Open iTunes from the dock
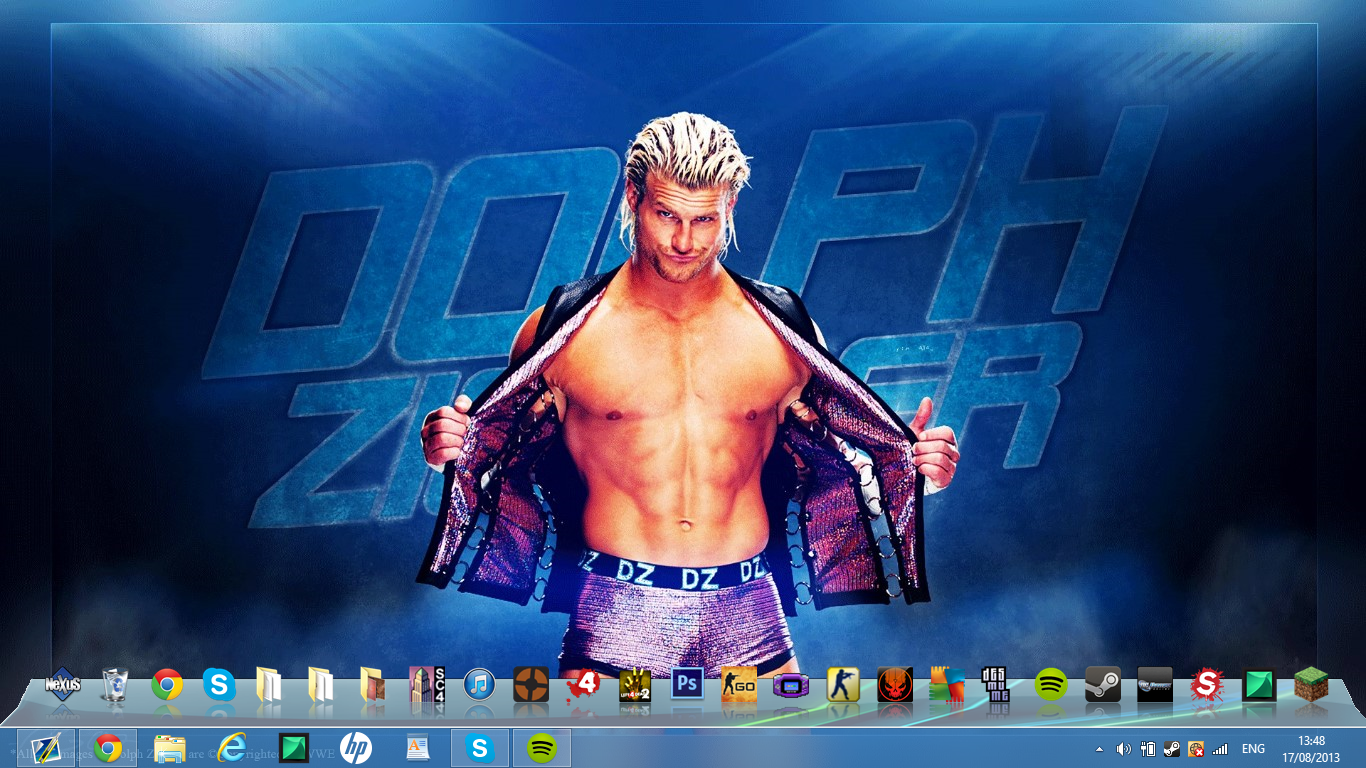 [x=479, y=685]
